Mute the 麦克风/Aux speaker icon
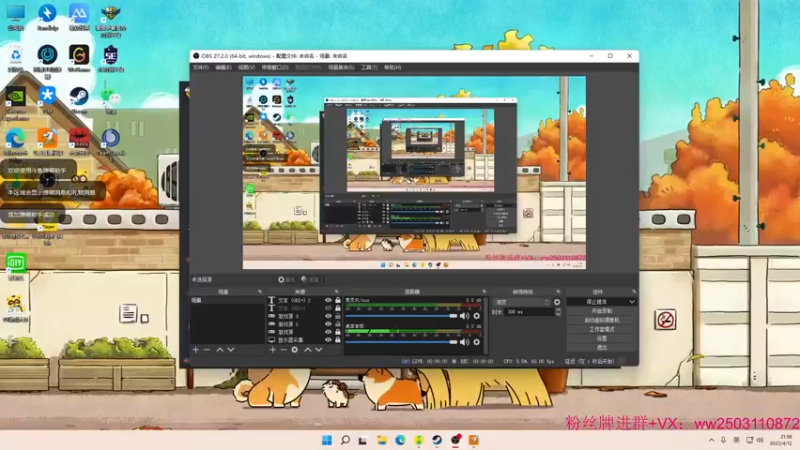Image resolution: width=800 pixels, height=450 pixels. click(x=464, y=316)
